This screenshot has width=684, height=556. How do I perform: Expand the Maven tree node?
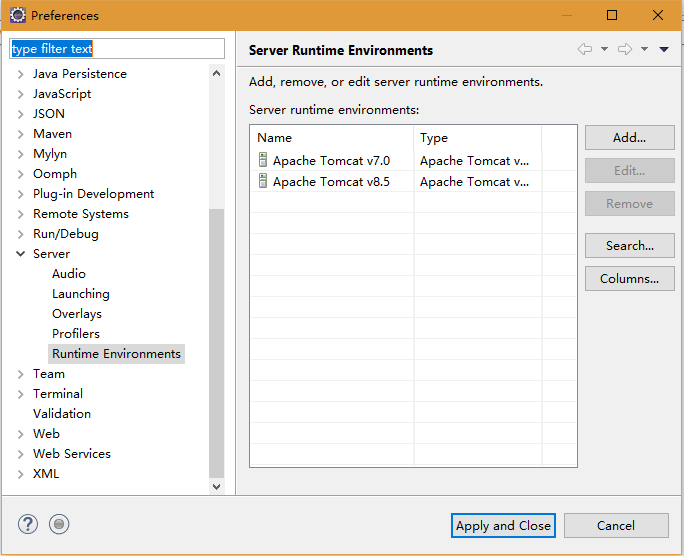[x=21, y=134]
